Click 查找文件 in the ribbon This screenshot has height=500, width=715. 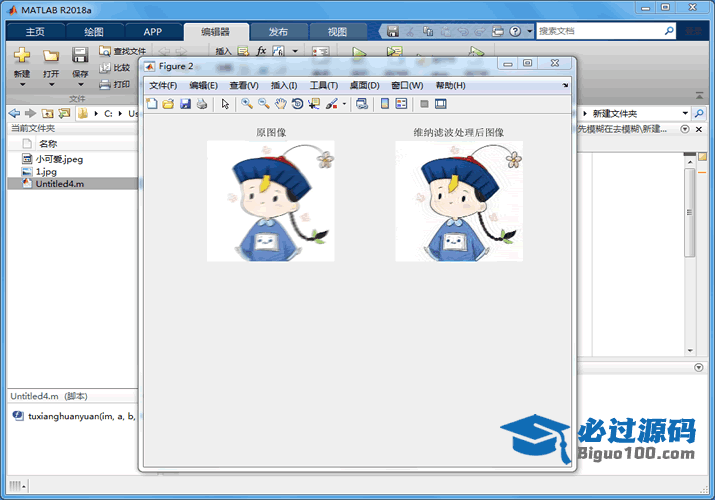click(122, 51)
